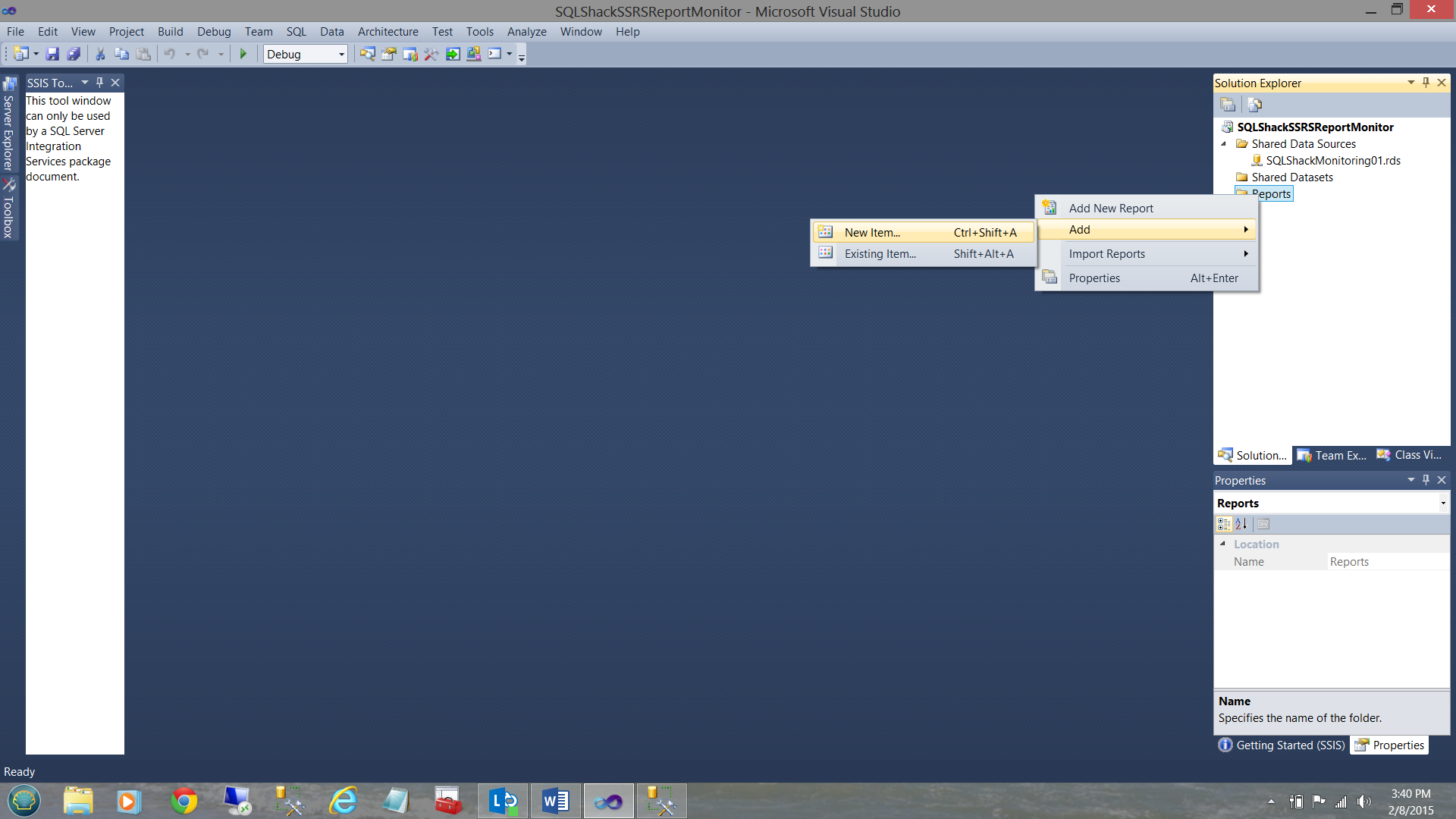
Task: Toggle auto-hide pin on SSIS Toolbox panel
Action: (99, 83)
